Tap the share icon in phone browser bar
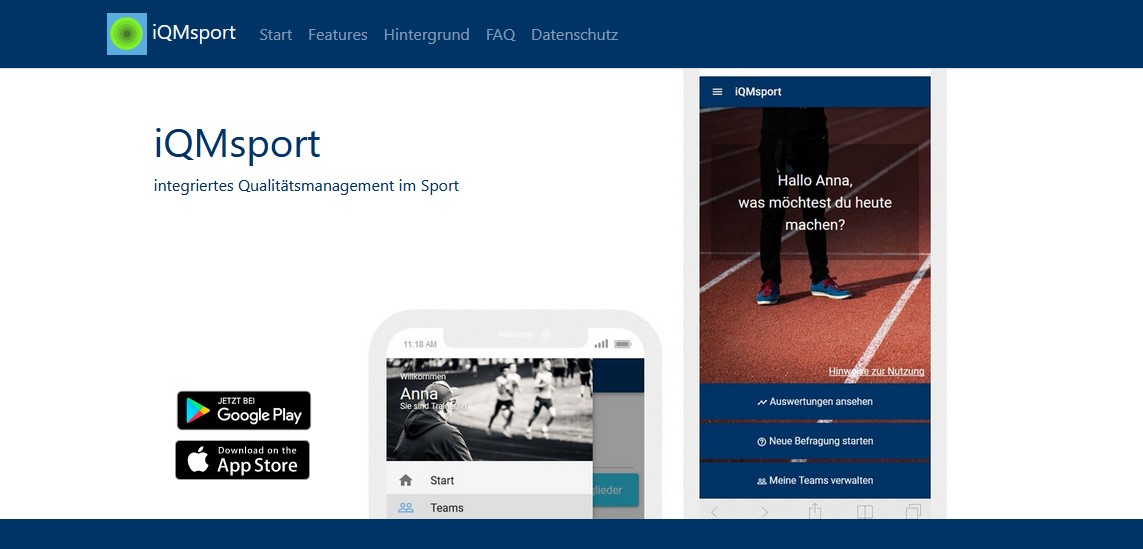This screenshot has width=1143, height=549. [815, 510]
